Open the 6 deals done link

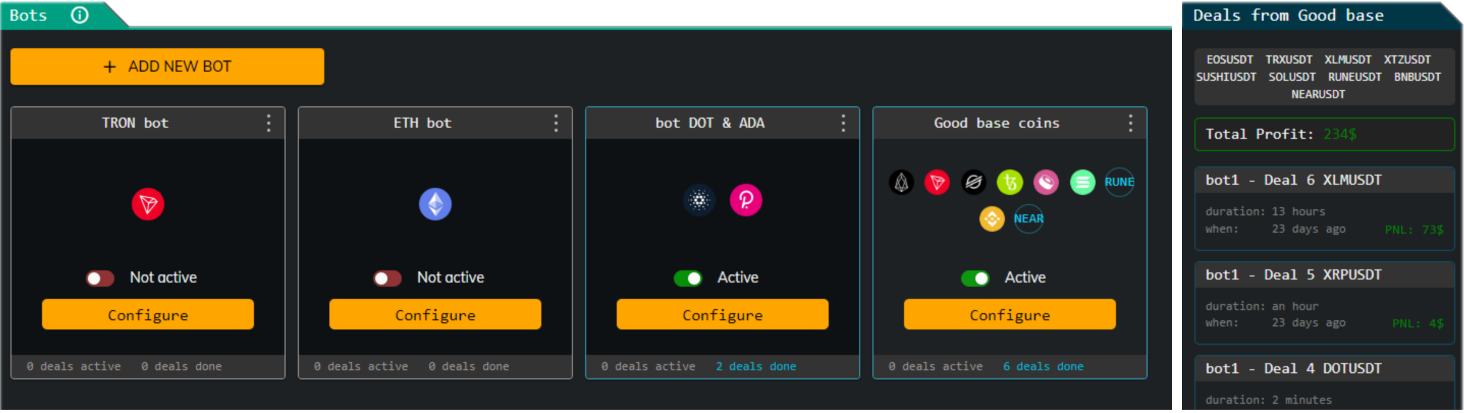[1043, 367]
